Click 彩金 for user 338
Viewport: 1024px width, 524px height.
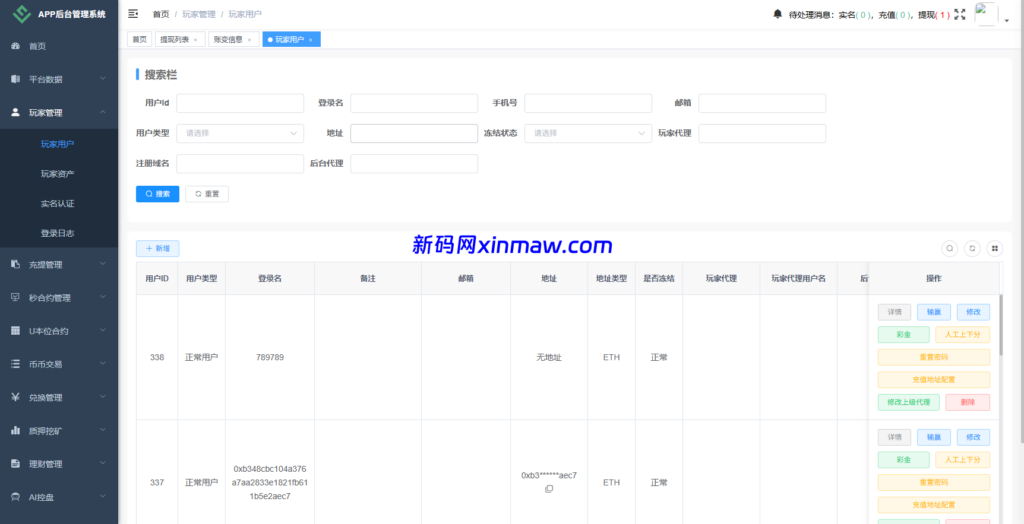(903, 335)
